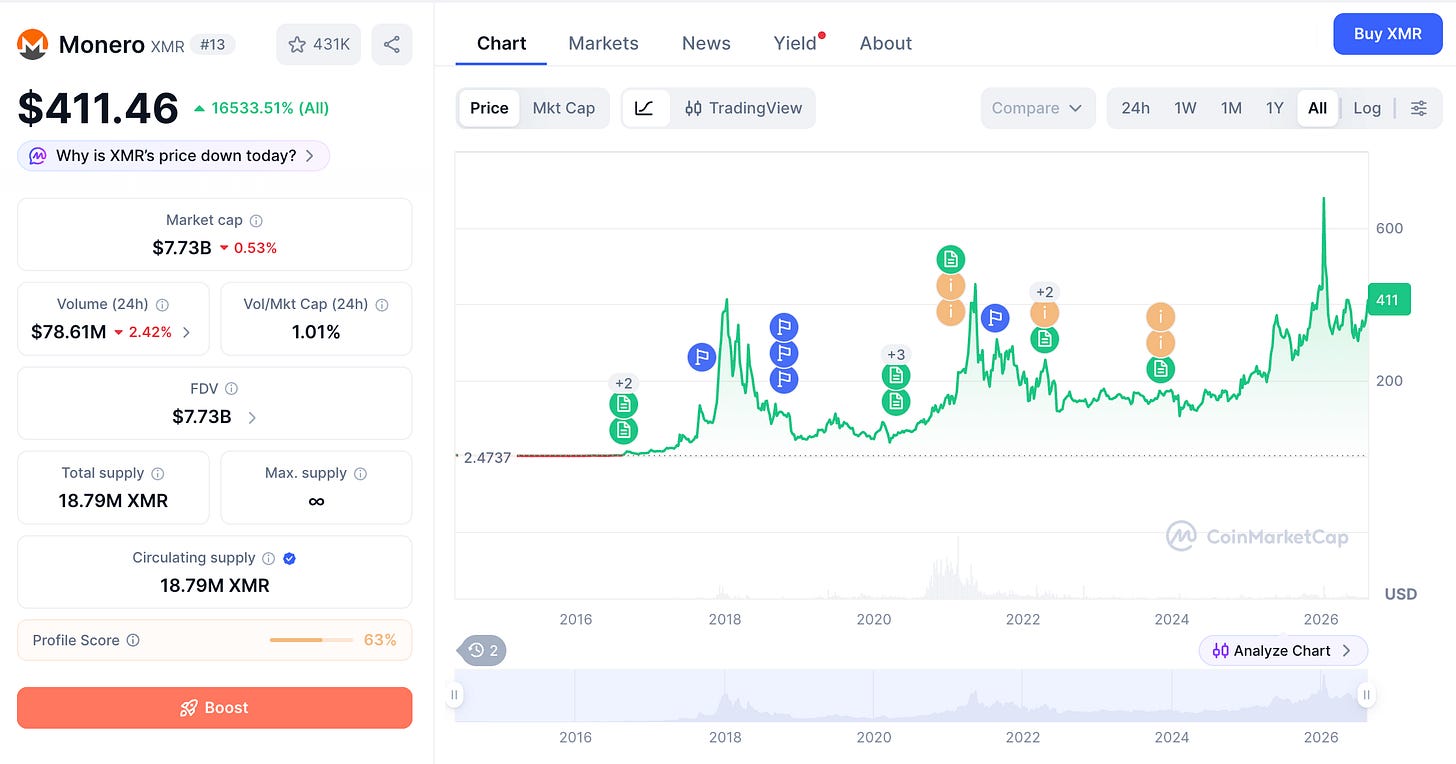Click the Circulating supply verified badge
Screen dimensions: 1456x764
coord(289,558)
